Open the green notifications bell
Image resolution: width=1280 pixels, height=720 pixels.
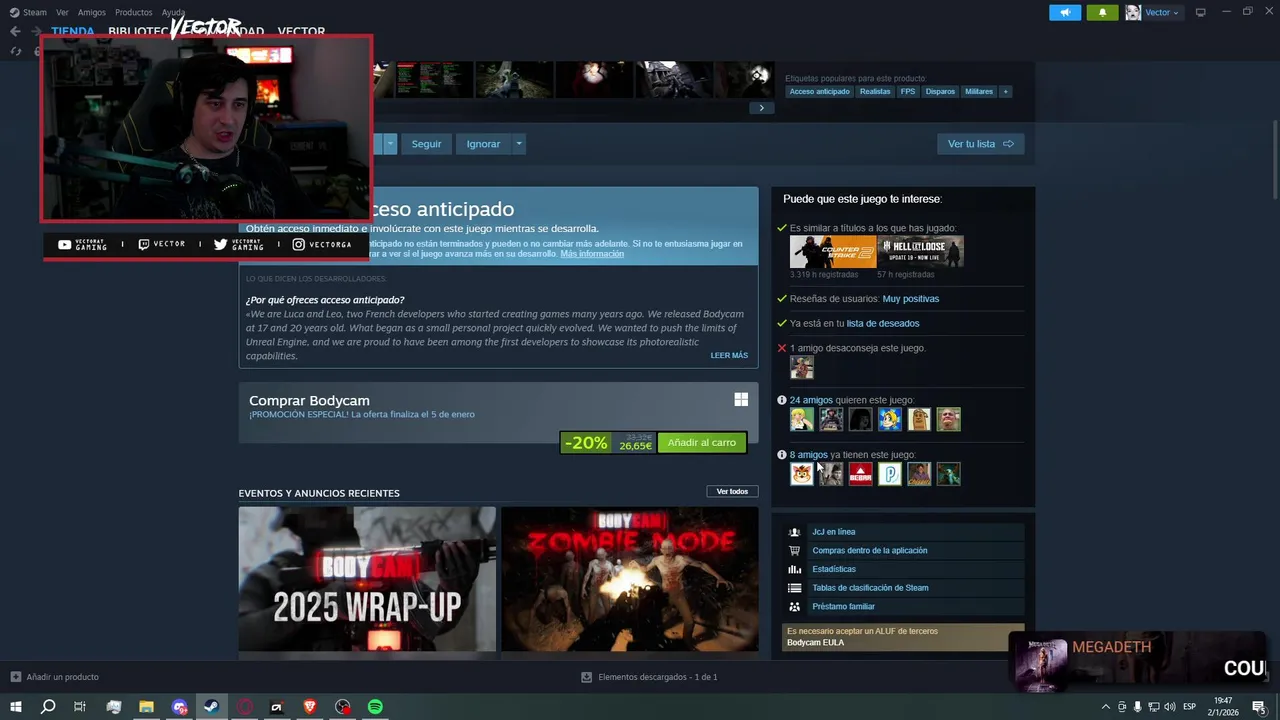pos(1102,12)
